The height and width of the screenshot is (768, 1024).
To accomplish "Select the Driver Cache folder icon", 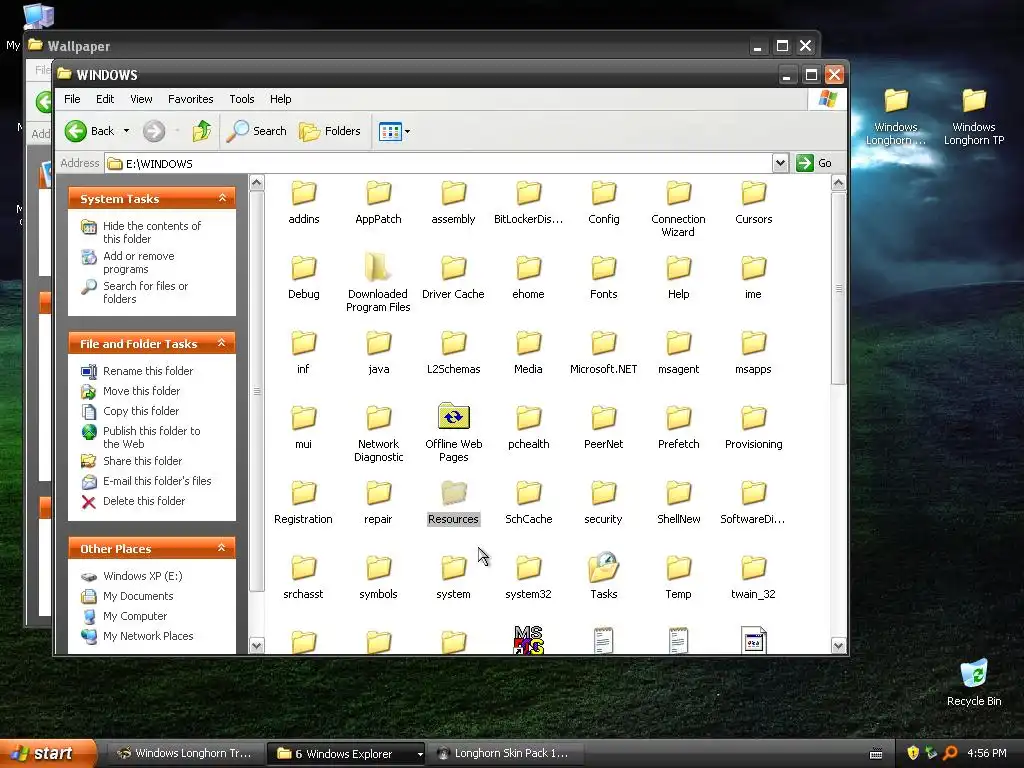I will (x=454, y=268).
